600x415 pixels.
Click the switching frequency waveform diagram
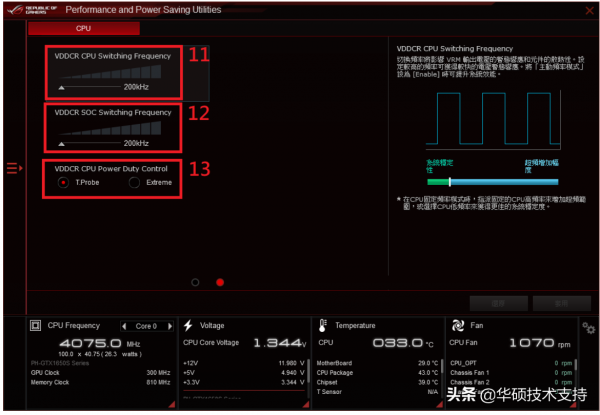pyautogui.click(x=493, y=120)
